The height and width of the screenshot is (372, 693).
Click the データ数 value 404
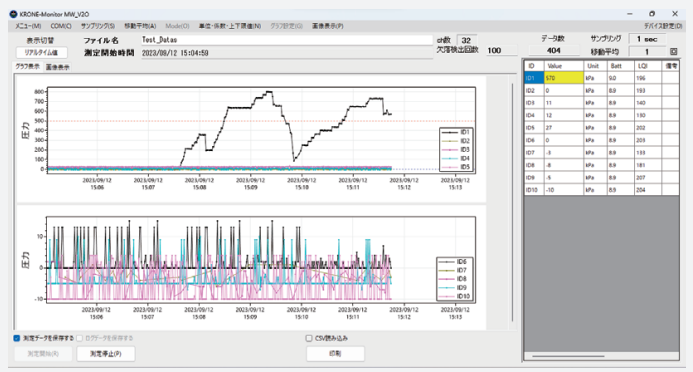[554, 50]
